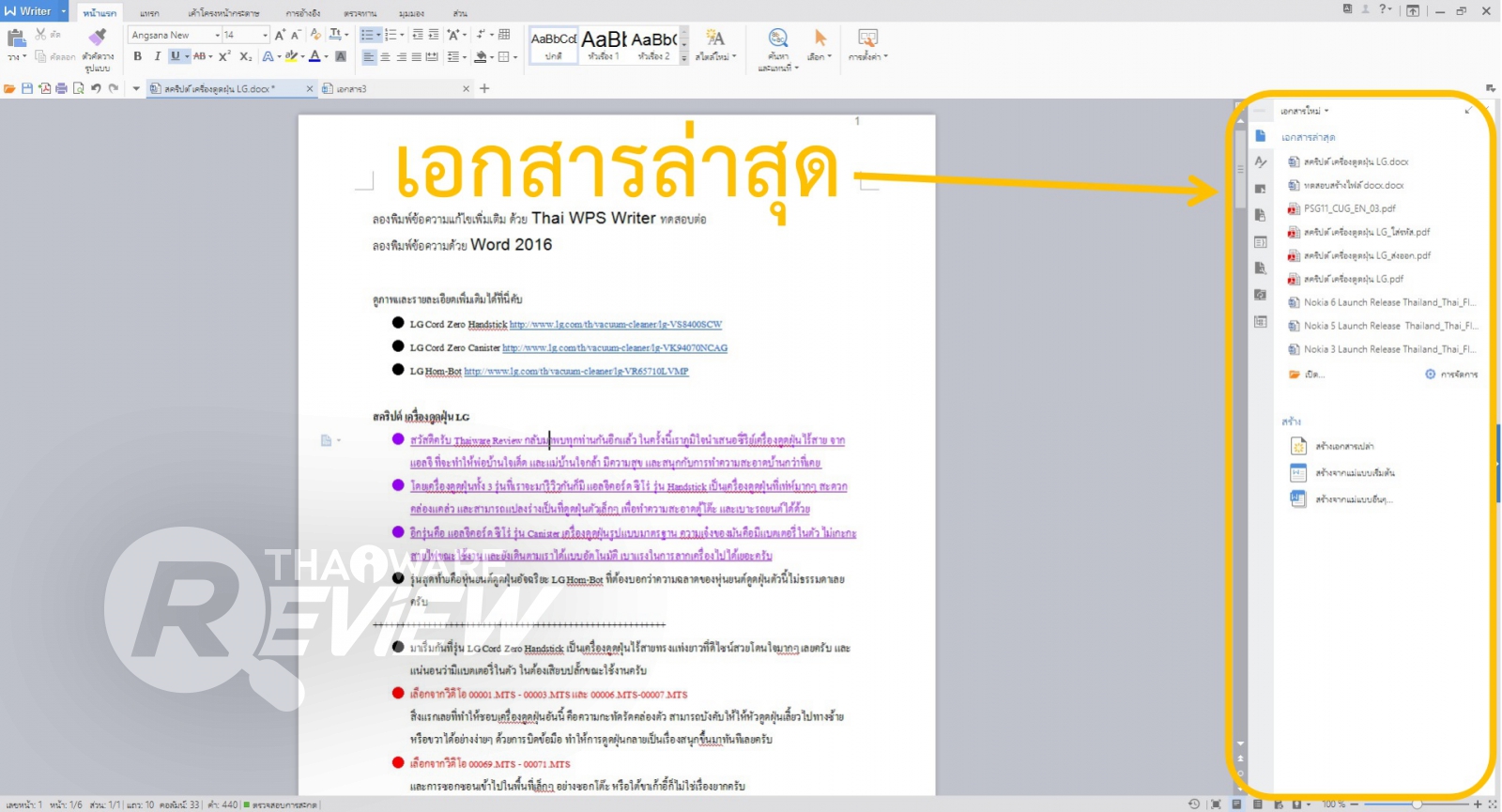Center align the text
The height and width of the screenshot is (812, 1502).
385,57
